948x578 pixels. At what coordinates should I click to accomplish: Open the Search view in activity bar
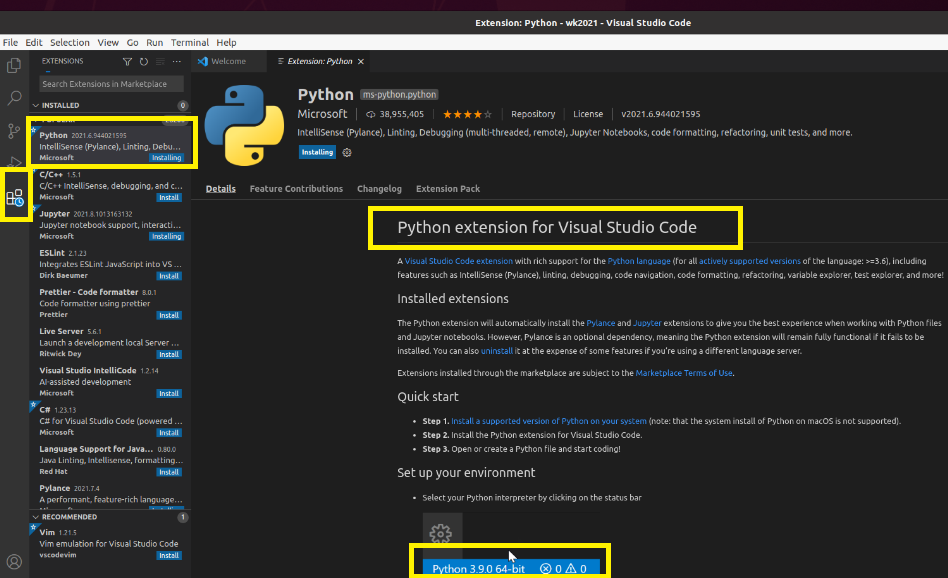click(x=14, y=97)
